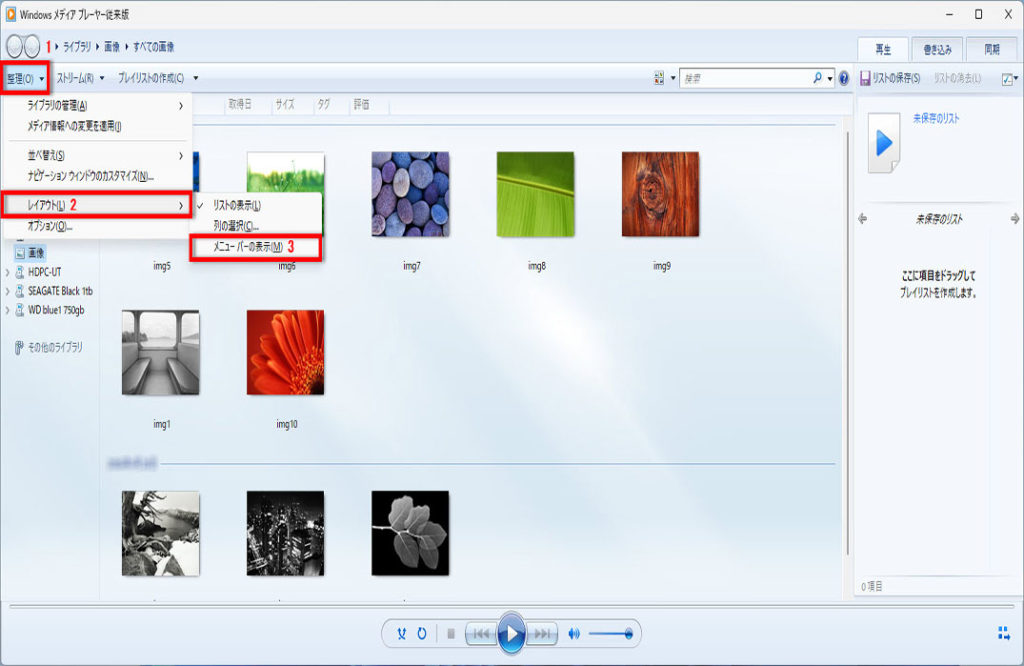Switch to the 書き込み tab
The height and width of the screenshot is (666, 1024).
937,49
